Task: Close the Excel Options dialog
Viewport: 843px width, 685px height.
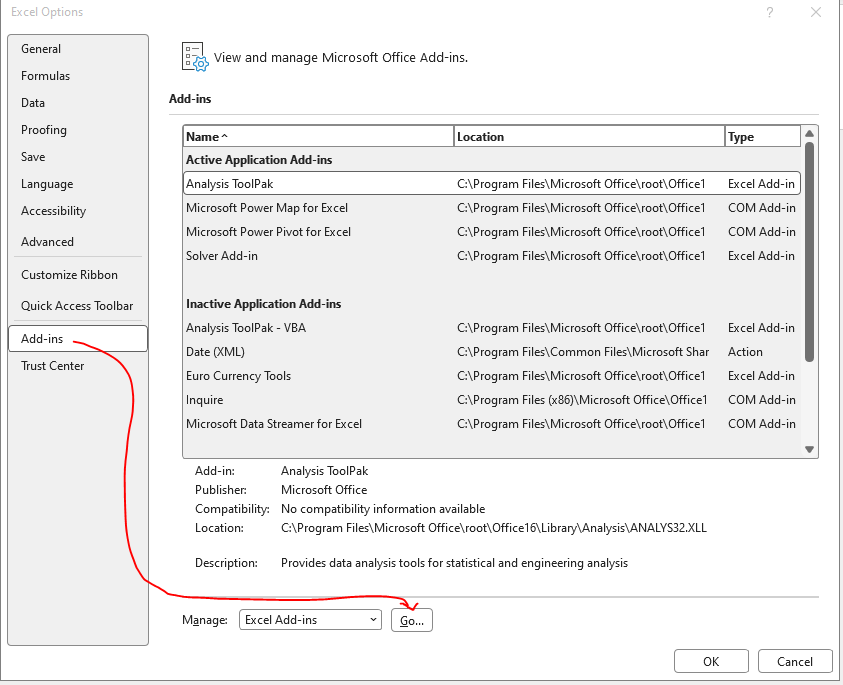Action: pos(816,12)
